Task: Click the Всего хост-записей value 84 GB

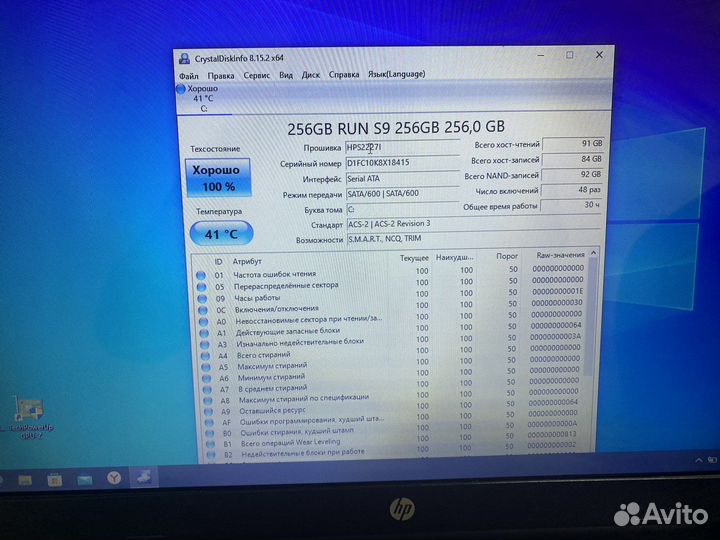Action: (572, 159)
